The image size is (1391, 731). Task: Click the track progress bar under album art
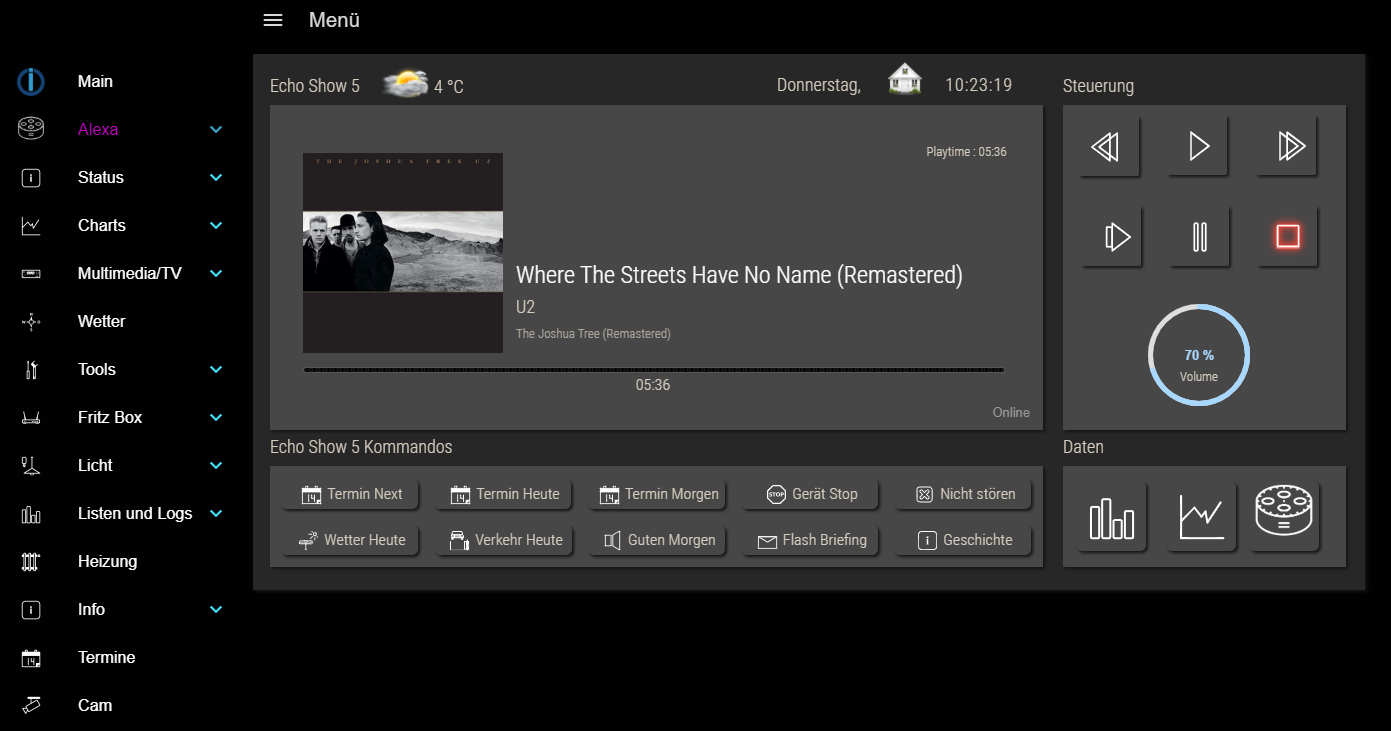pos(653,370)
